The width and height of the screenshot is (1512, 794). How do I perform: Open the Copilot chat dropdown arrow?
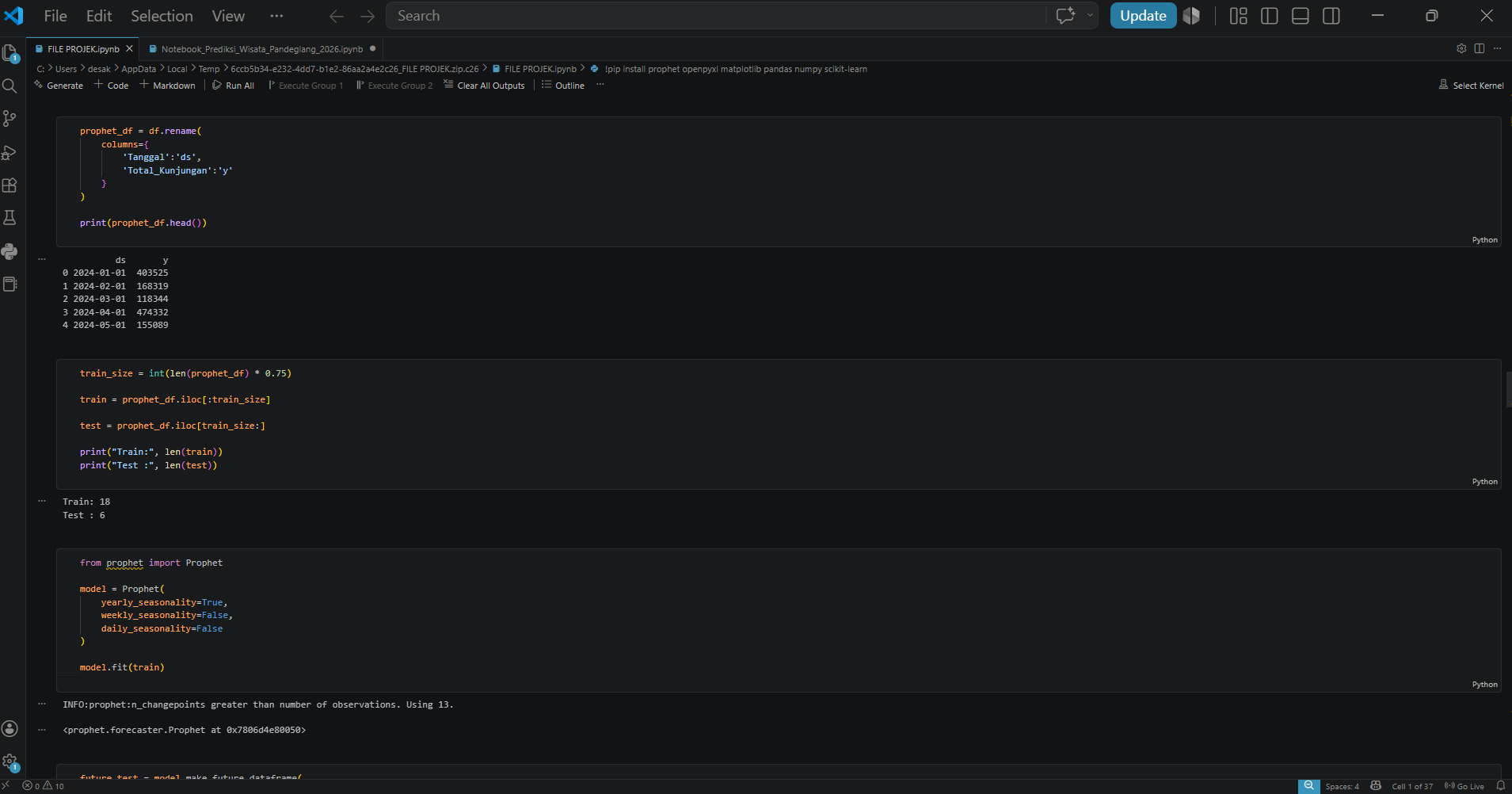click(x=1090, y=16)
